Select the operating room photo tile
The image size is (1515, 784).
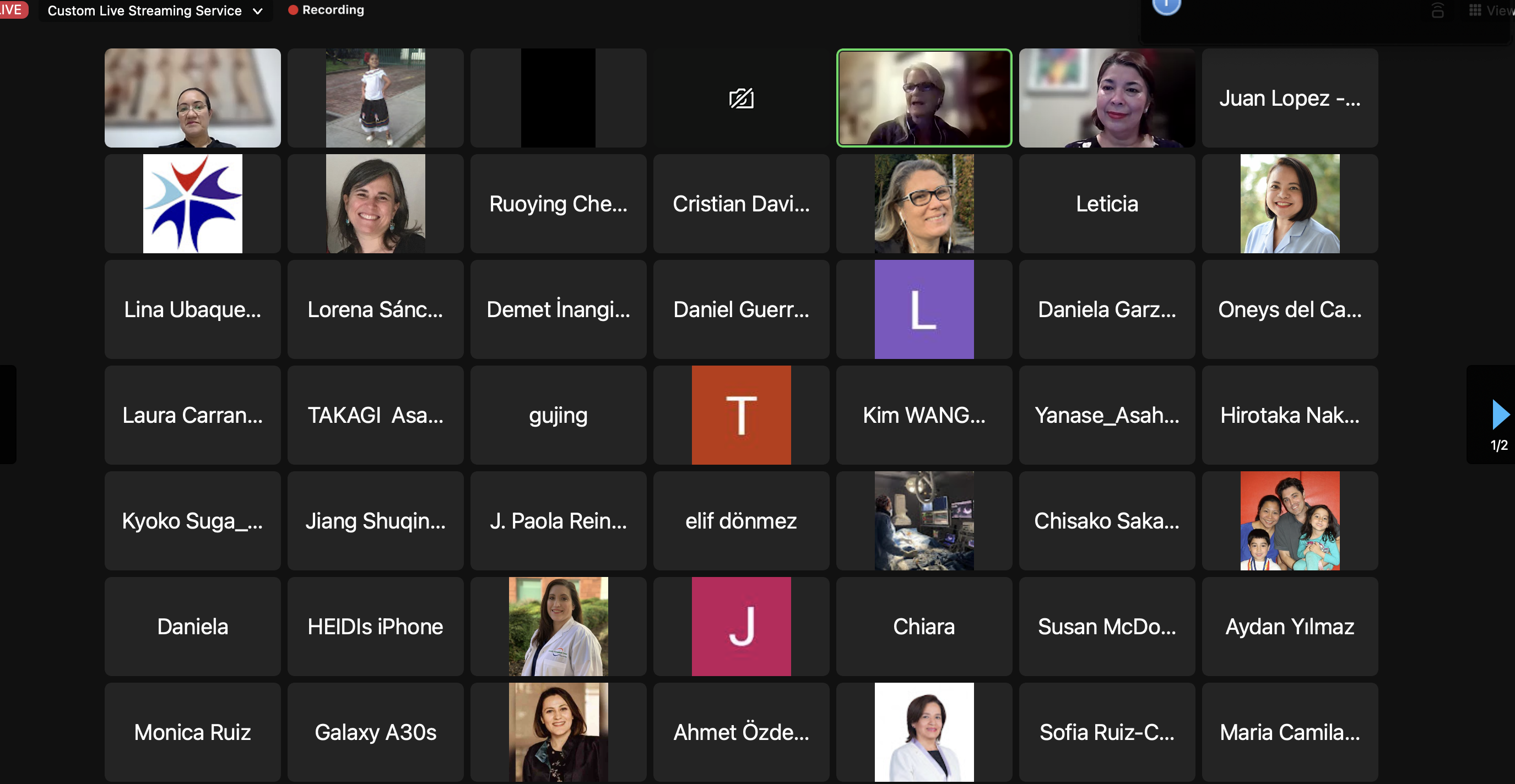click(924, 521)
